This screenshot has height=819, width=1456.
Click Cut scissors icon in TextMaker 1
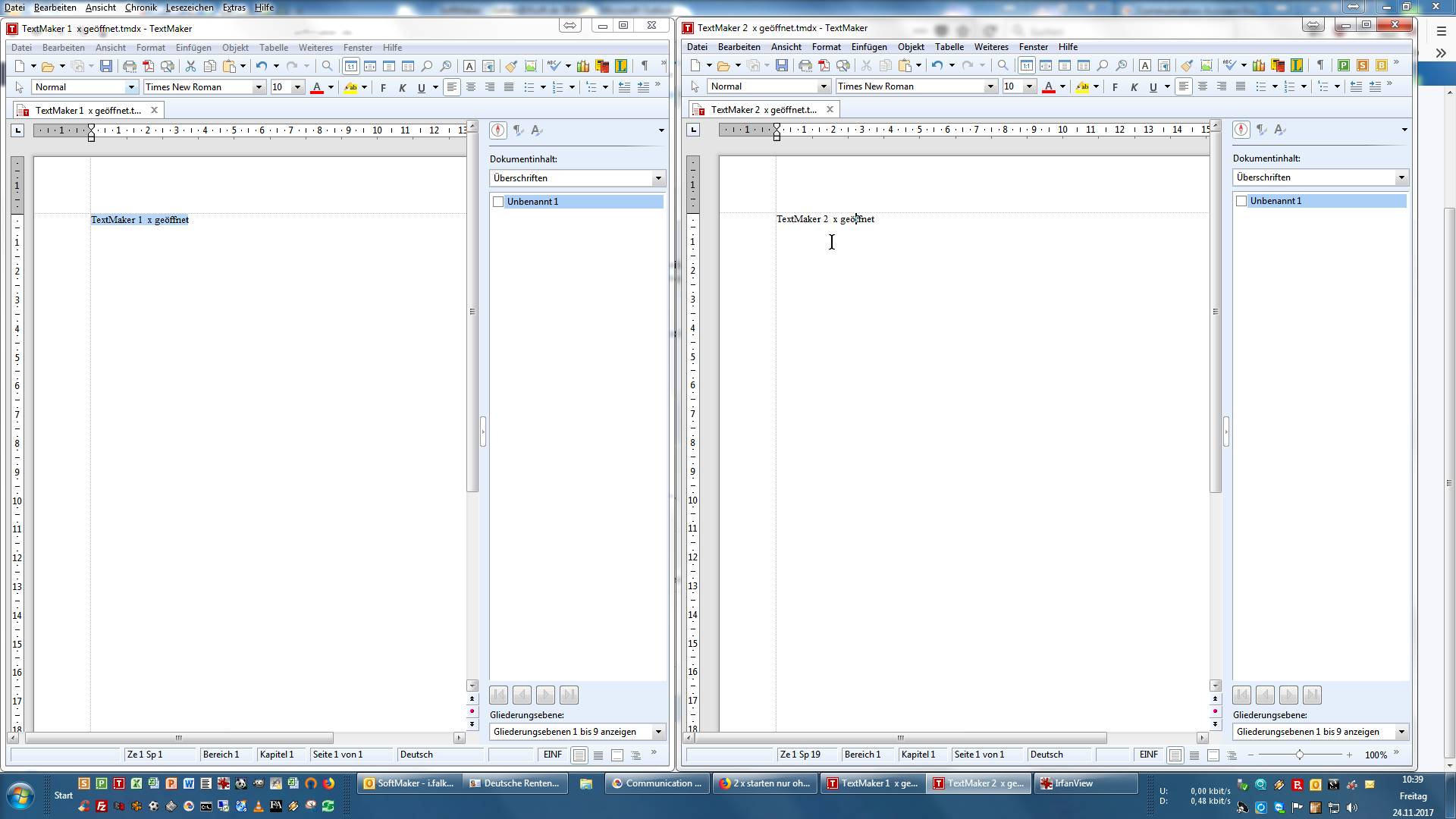click(x=190, y=66)
